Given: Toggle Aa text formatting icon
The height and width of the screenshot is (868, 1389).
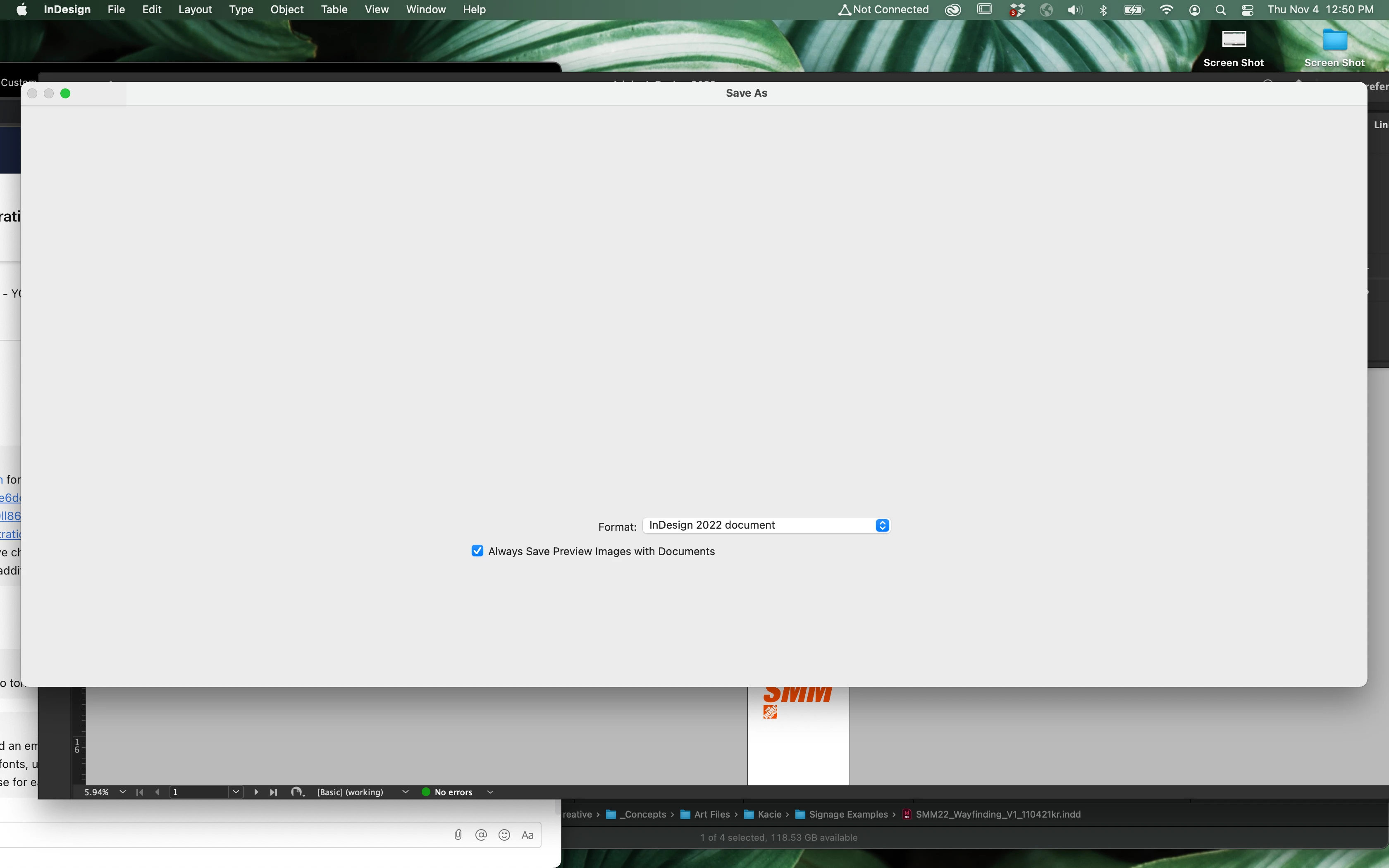Looking at the screenshot, I should 527,835.
